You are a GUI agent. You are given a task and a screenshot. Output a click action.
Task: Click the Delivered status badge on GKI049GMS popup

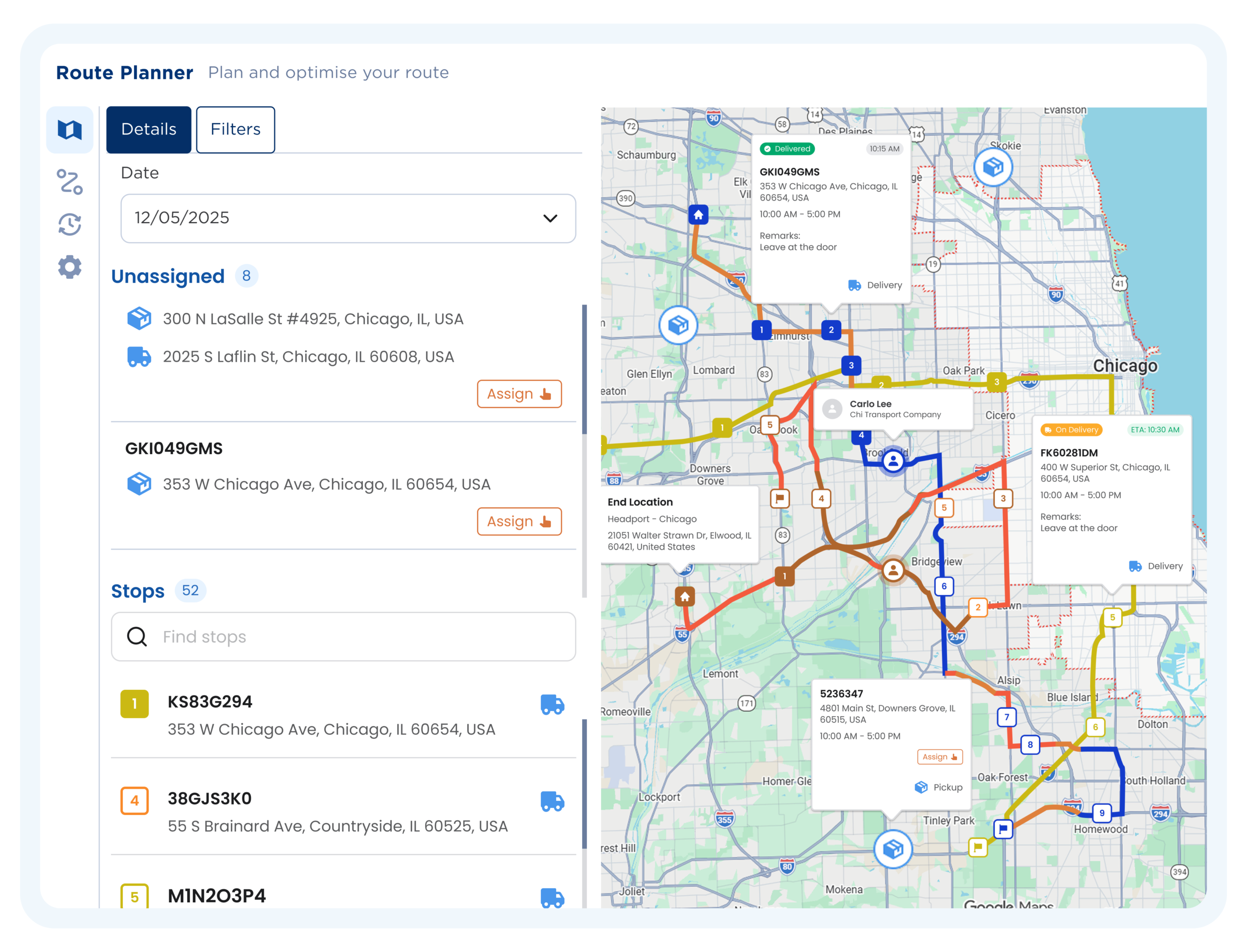787,149
